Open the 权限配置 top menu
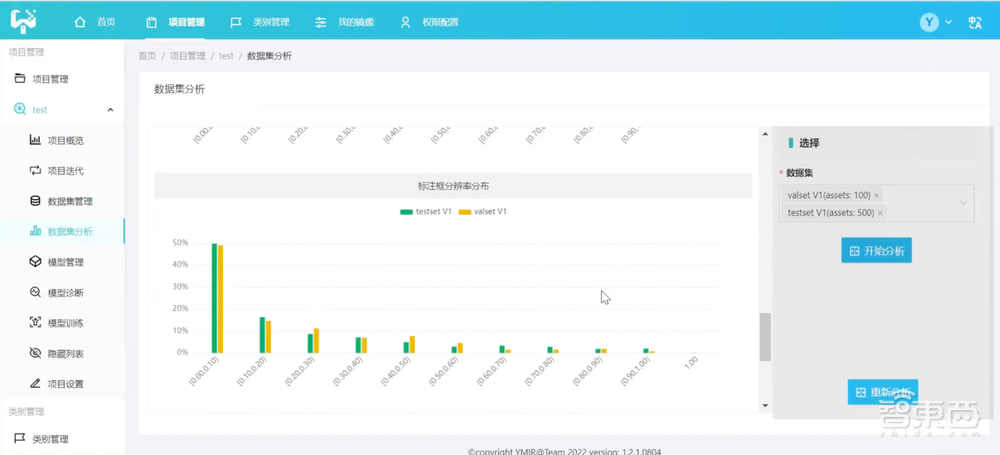This screenshot has width=1000, height=455. click(429, 22)
